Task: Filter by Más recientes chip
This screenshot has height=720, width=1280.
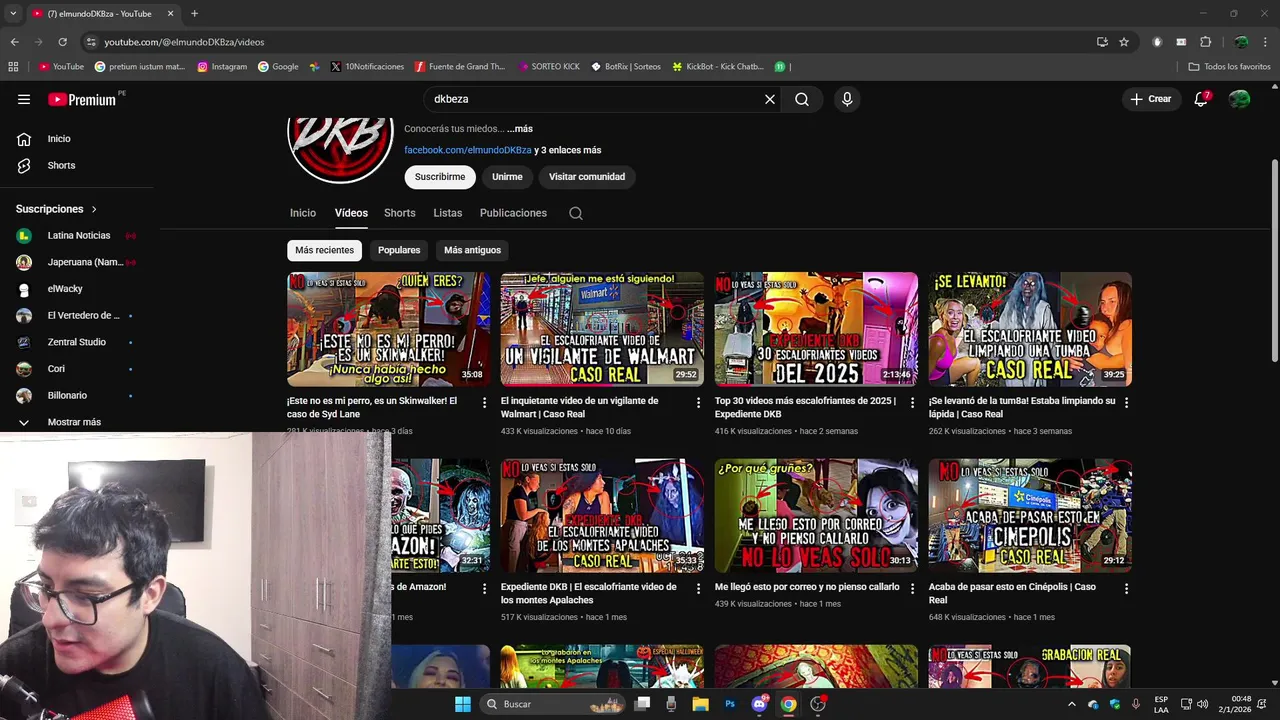Action: (324, 250)
